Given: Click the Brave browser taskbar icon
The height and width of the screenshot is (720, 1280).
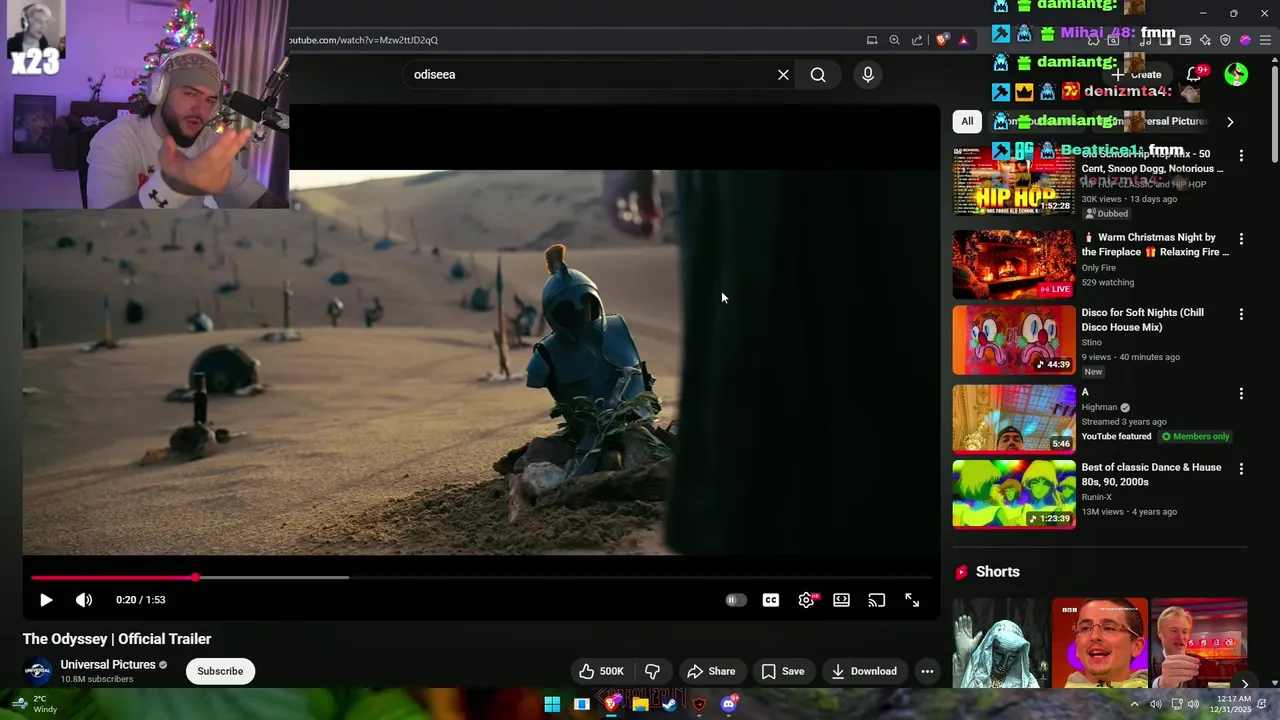Looking at the screenshot, I should coord(611,704).
